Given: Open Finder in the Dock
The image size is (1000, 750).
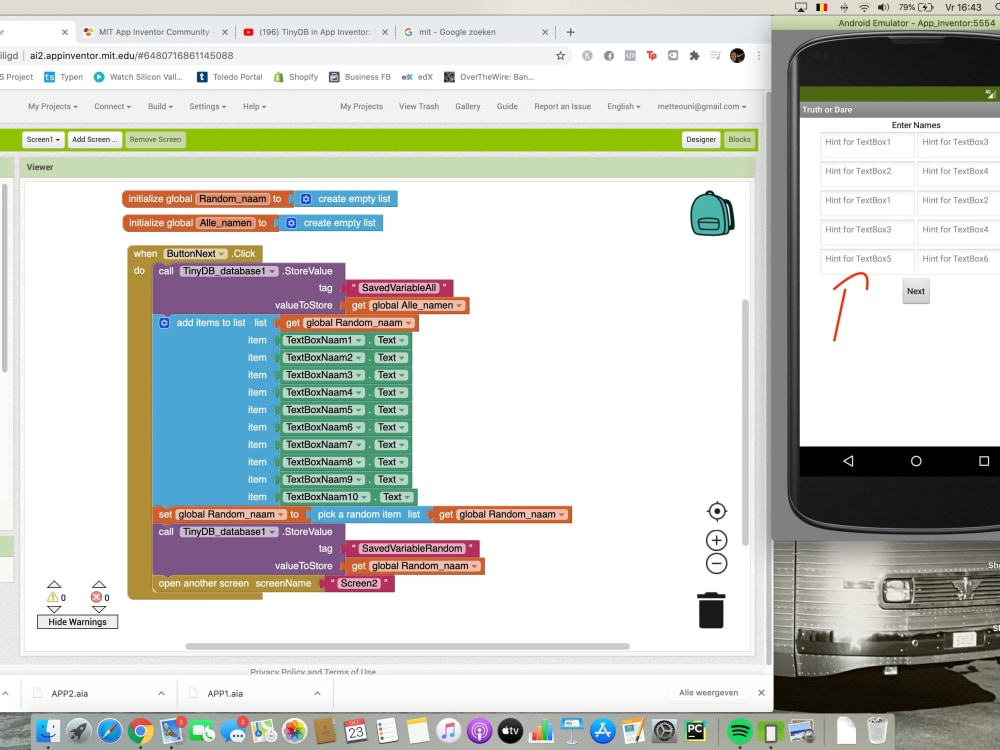Looking at the screenshot, I should click(x=48, y=731).
